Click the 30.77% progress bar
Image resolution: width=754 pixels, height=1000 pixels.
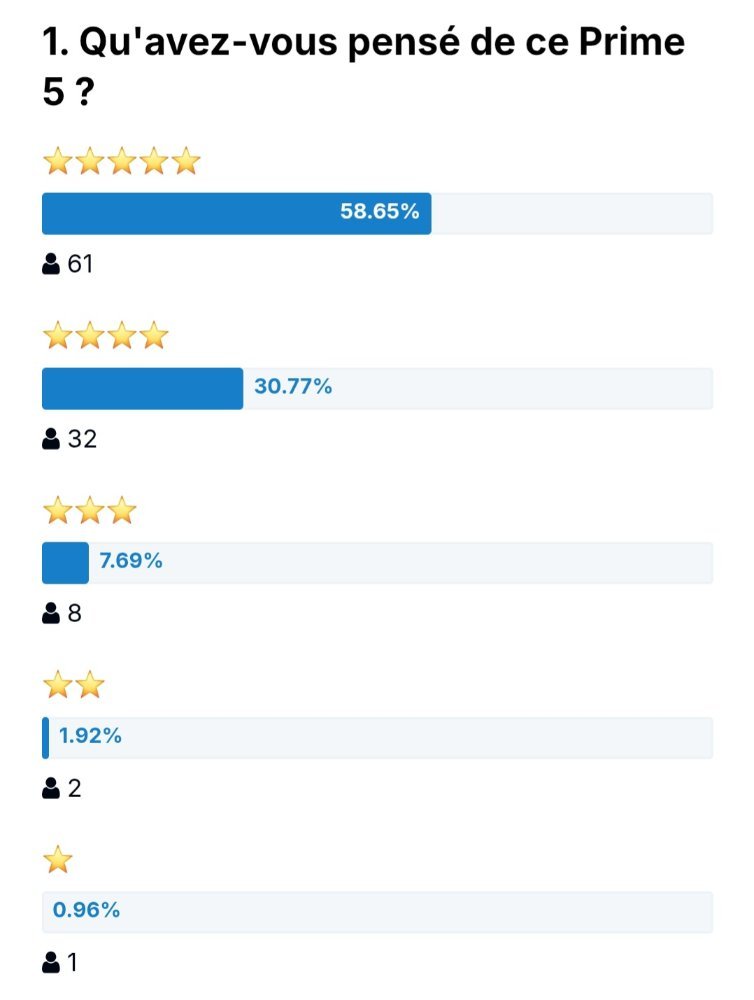coord(378,388)
